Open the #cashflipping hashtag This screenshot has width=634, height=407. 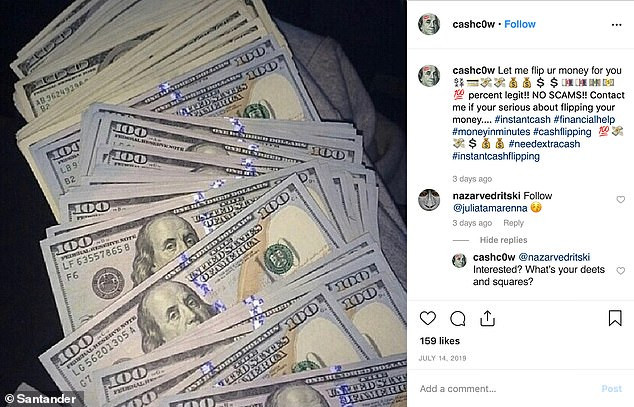pos(562,132)
